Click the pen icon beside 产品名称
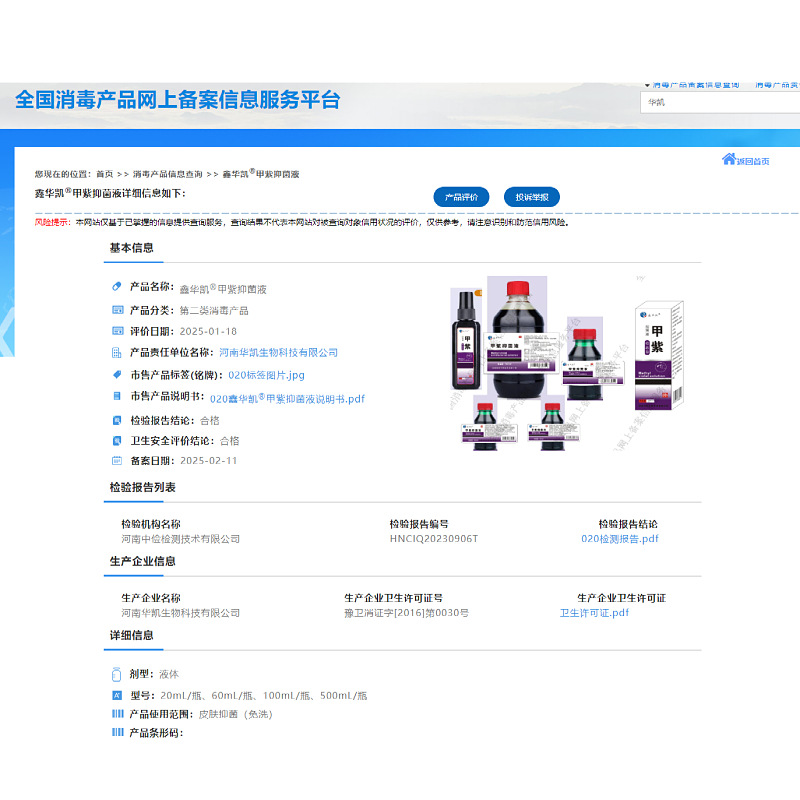800x800 pixels. 116,286
